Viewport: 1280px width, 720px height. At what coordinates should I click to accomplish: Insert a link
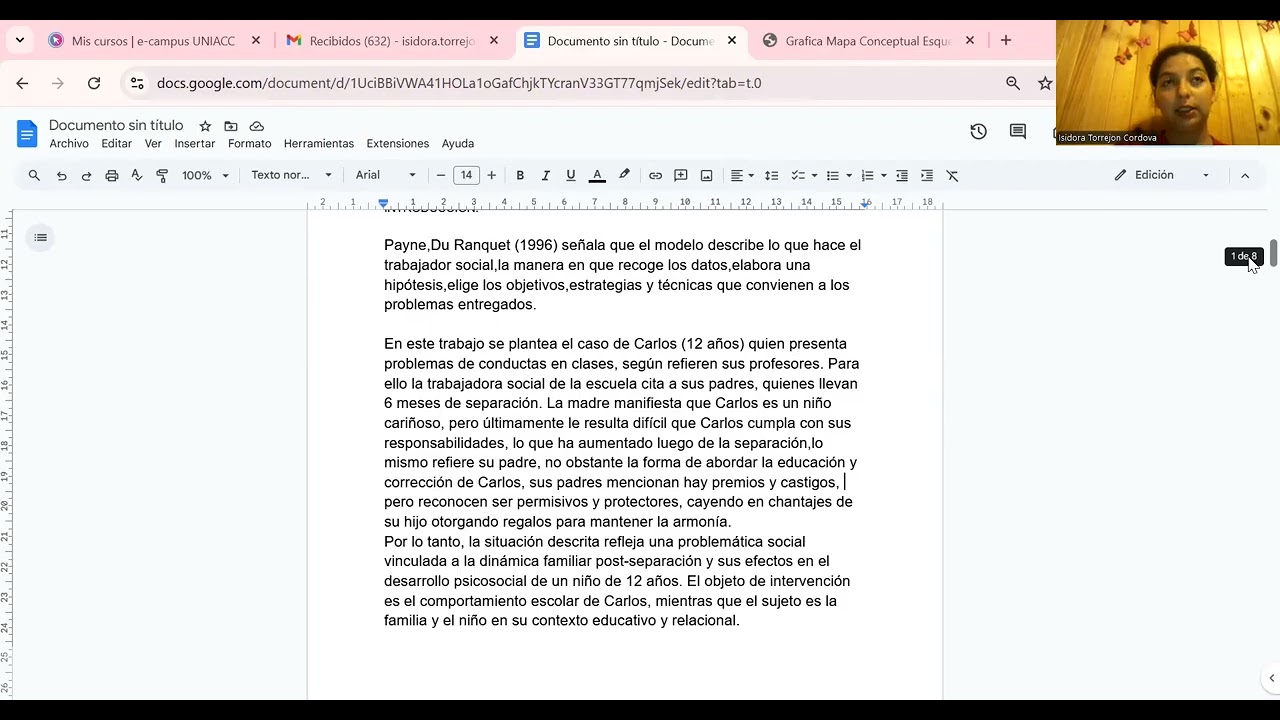(655, 175)
